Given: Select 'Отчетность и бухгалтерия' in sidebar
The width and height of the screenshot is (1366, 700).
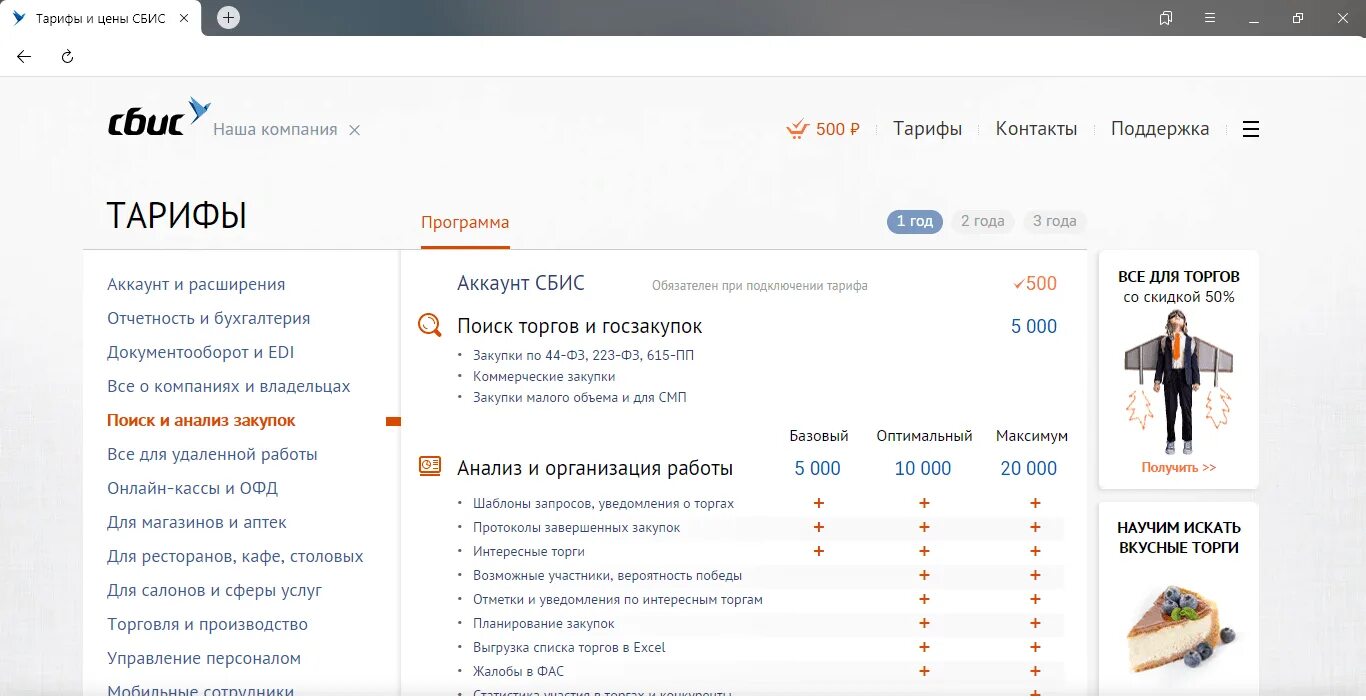Looking at the screenshot, I should 208,319.
